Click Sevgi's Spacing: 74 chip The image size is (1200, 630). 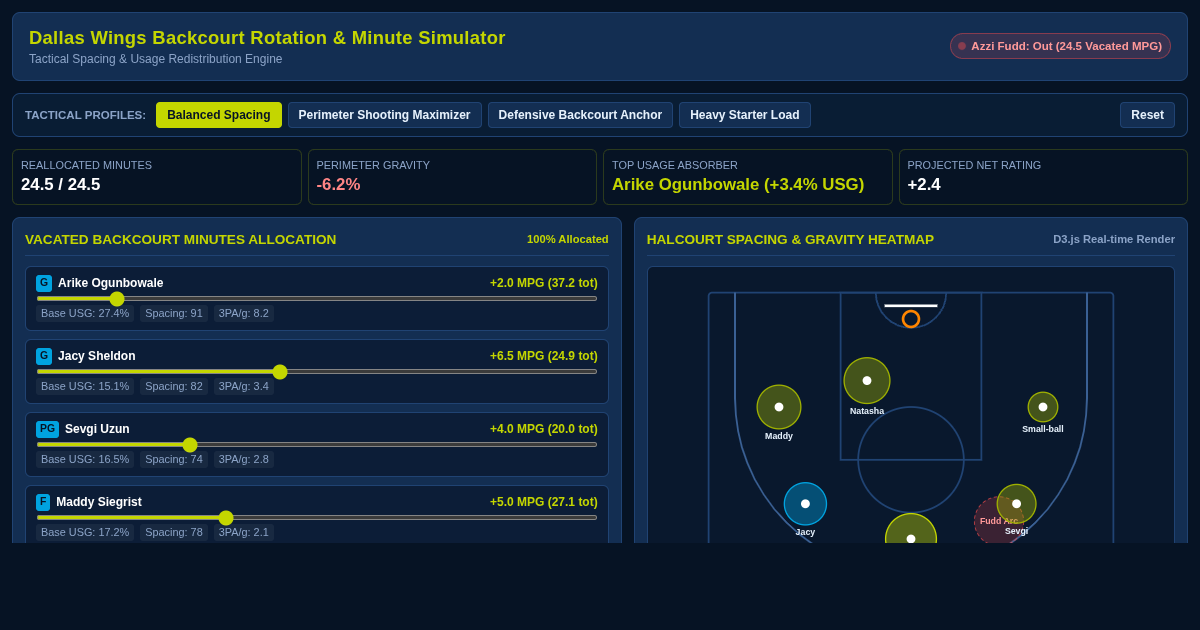click(174, 459)
